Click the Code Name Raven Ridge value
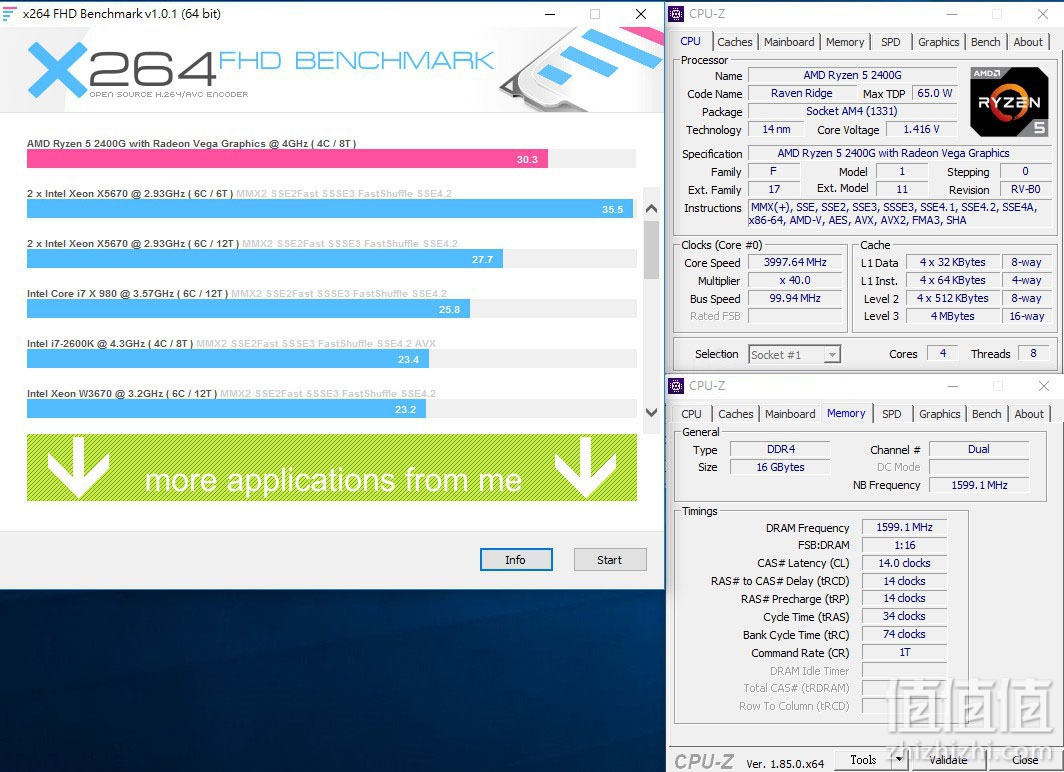 (801, 93)
